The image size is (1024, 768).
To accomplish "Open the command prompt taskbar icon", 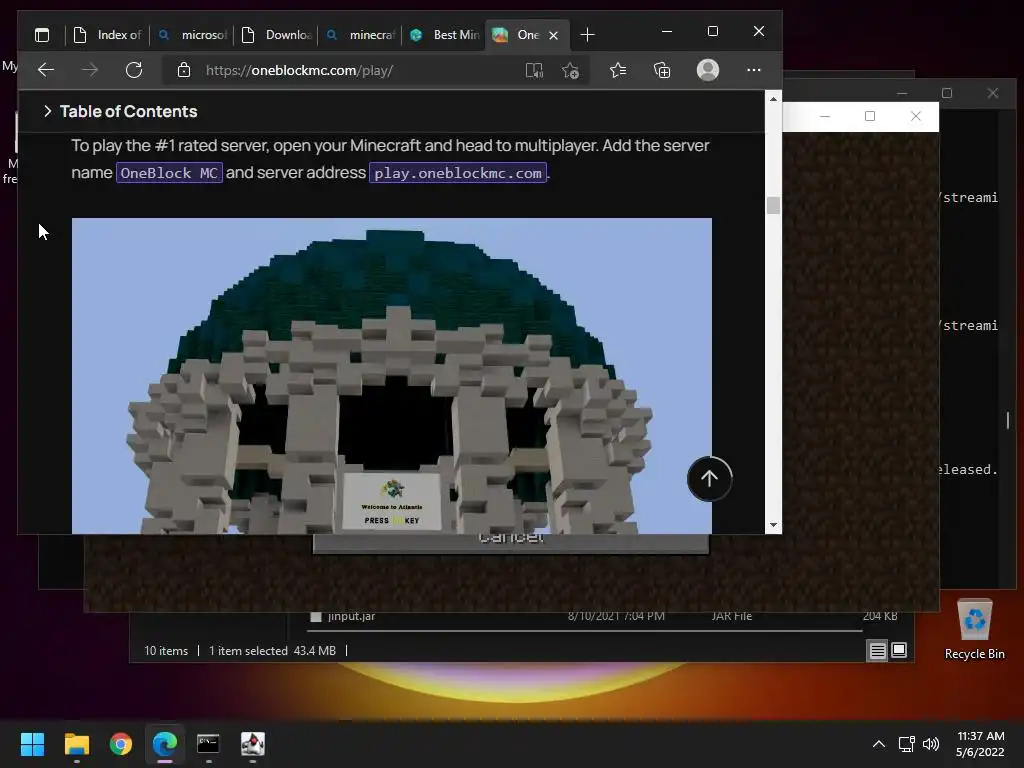I will (x=208, y=744).
